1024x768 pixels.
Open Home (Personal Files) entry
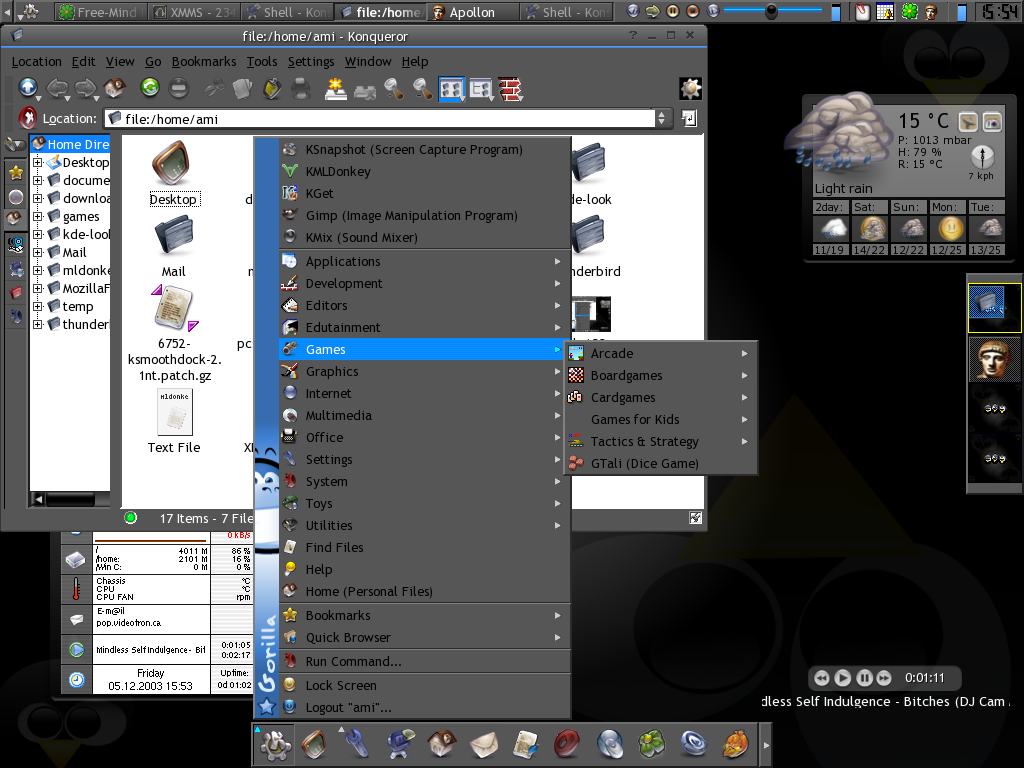[x=424, y=592]
